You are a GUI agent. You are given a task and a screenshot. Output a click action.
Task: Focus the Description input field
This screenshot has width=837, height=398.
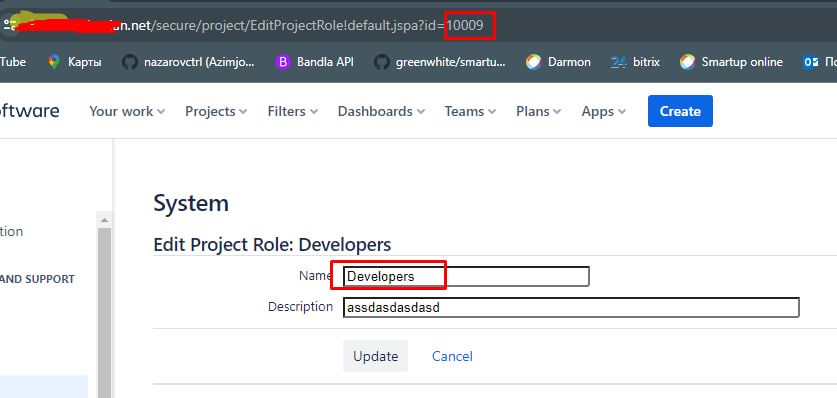point(571,307)
